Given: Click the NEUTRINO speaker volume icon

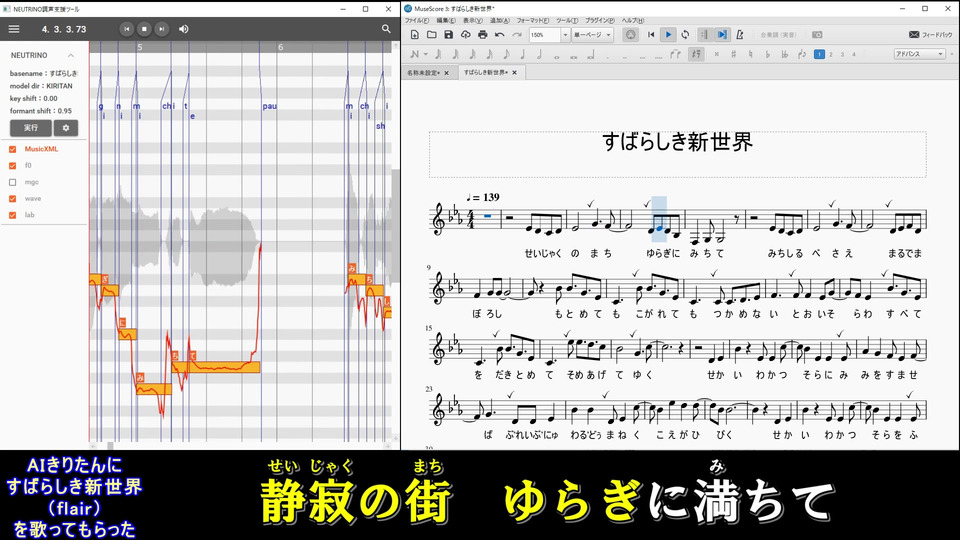Looking at the screenshot, I should [183, 29].
